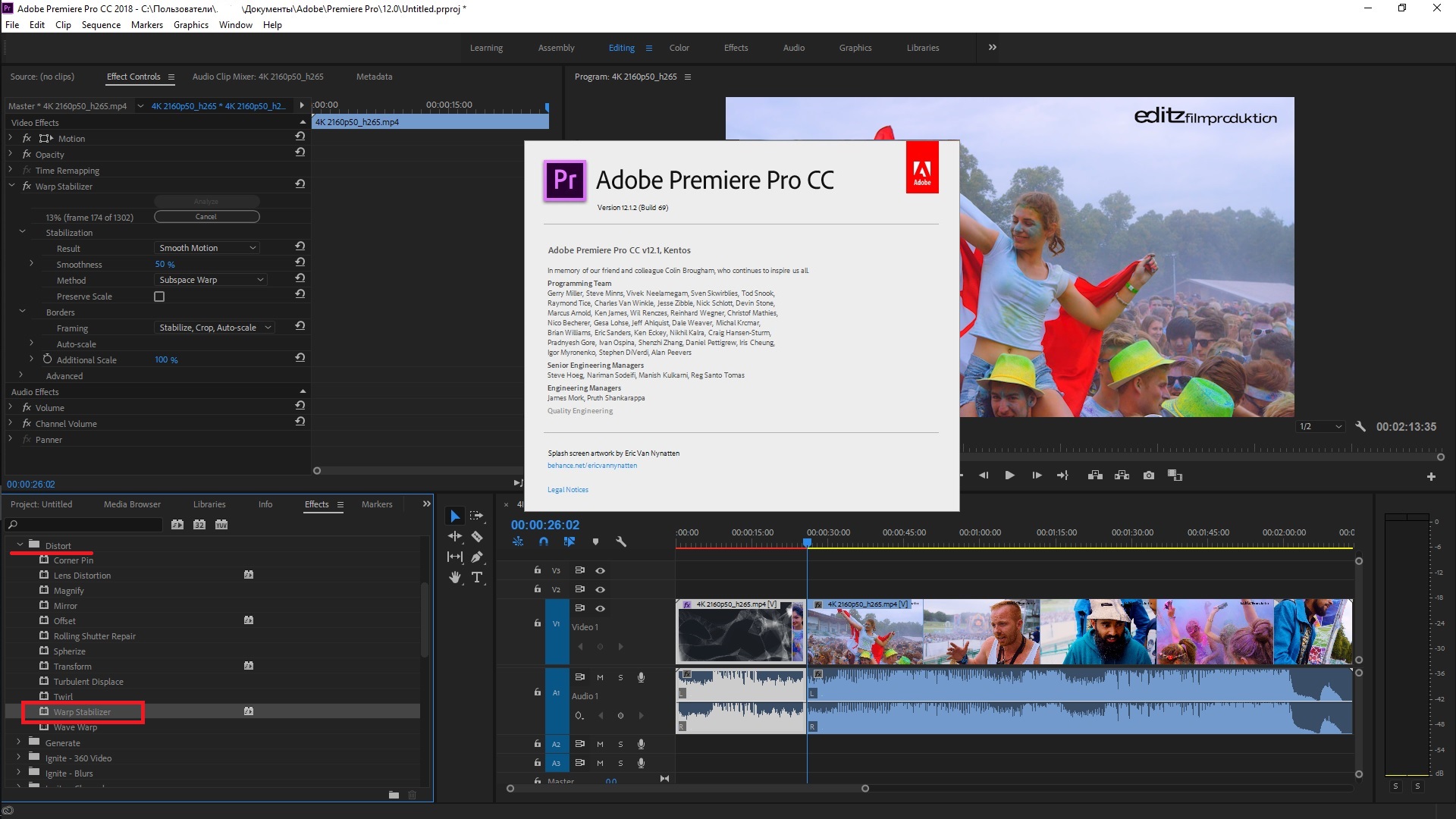The image size is (1456, 819).
Task: Select the Type tool
Action: [476, 577]
